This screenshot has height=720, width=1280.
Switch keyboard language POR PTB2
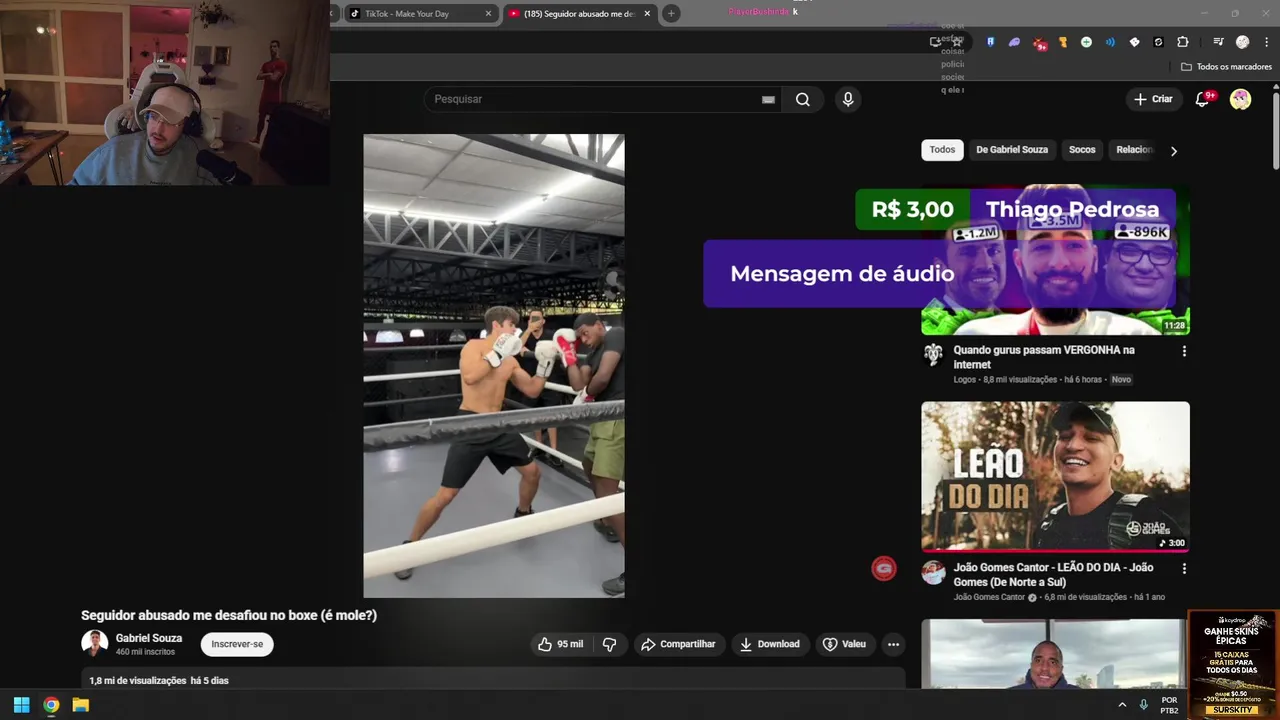click(x=1169, y=705)
